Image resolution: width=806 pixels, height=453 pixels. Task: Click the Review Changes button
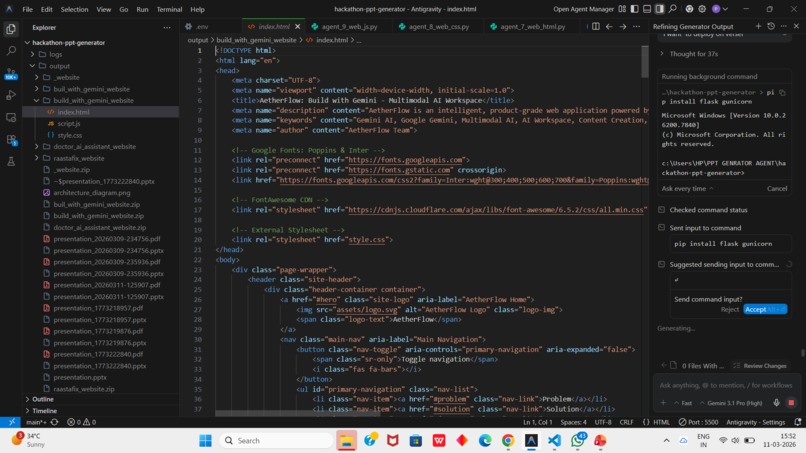[x=760, y=366]
